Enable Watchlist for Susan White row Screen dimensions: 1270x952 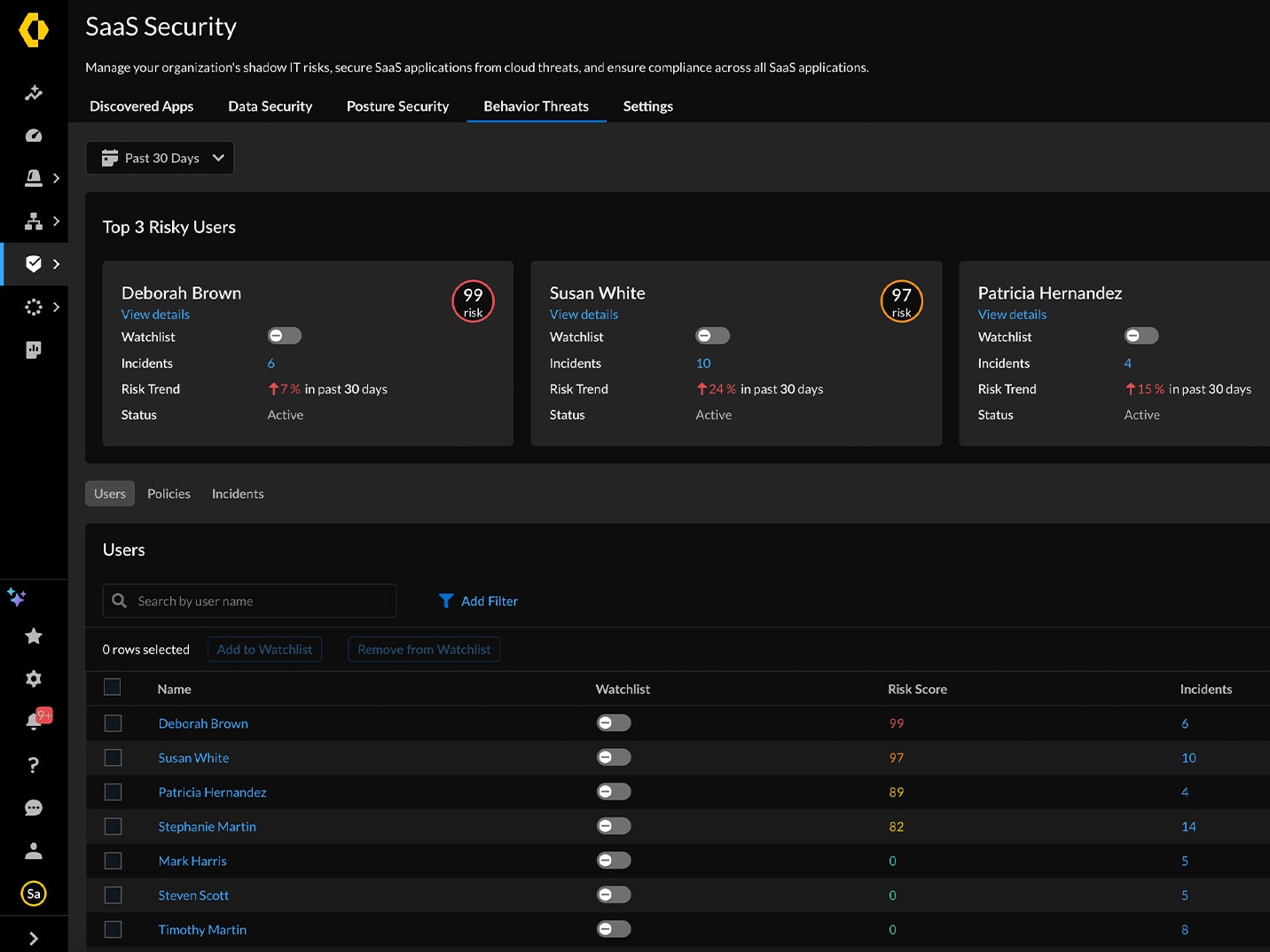[614, 757]
